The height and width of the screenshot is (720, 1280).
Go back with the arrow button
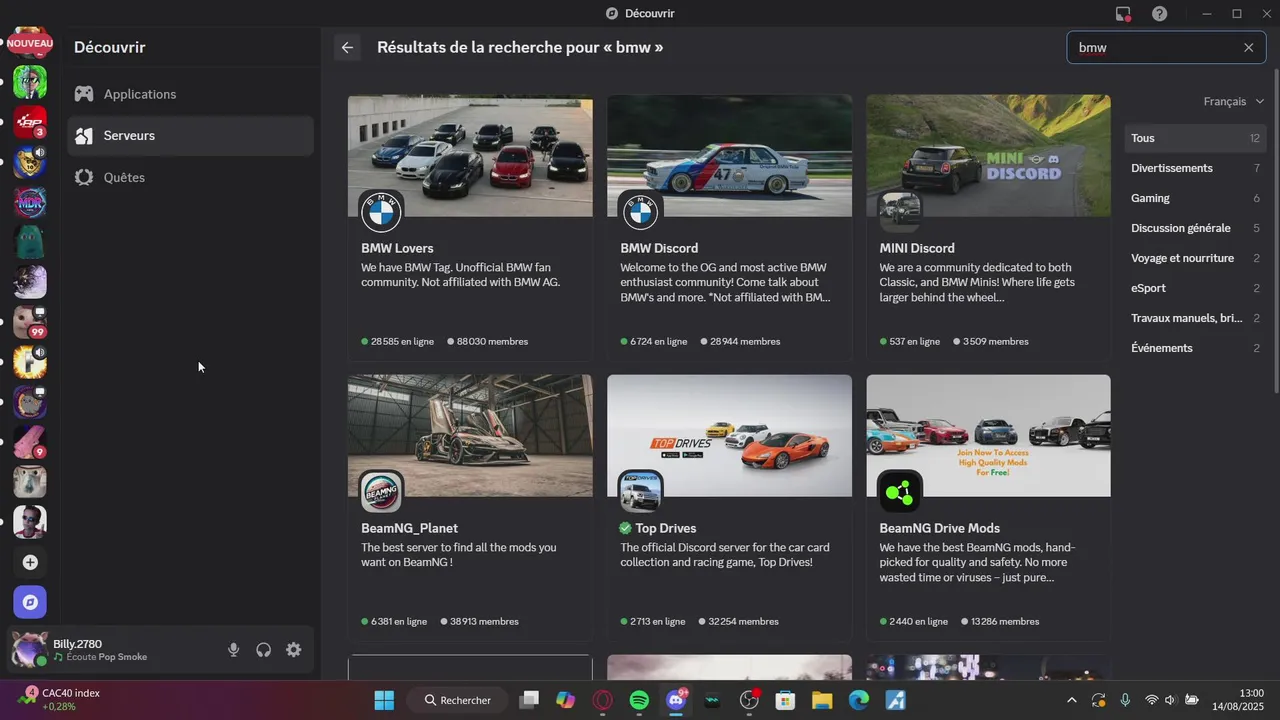coord(347,47)
